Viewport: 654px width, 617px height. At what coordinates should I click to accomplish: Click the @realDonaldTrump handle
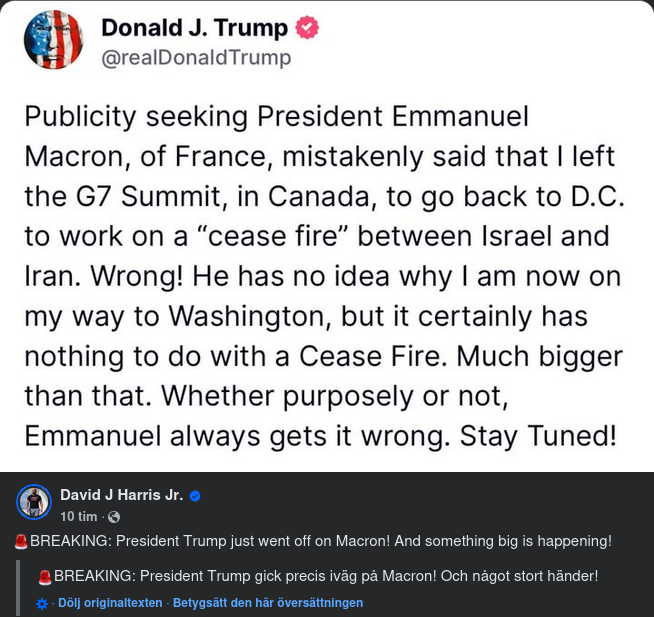click(x=196, y=58)
